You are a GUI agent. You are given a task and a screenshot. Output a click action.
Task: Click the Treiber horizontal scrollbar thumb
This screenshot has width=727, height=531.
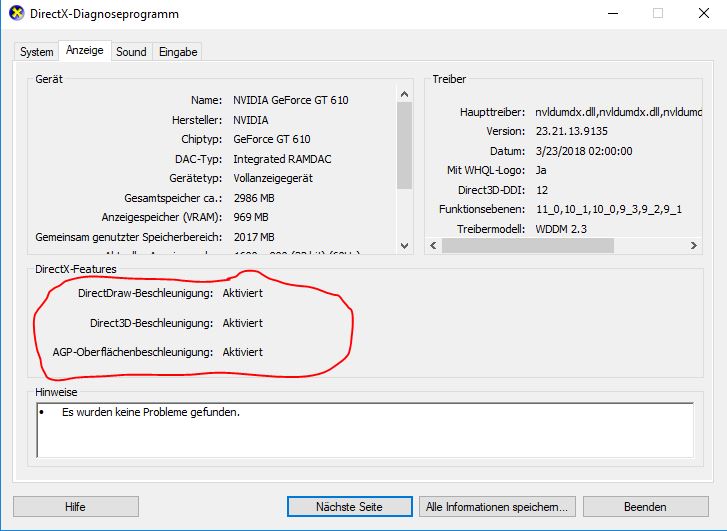click(x=528, y=245)
